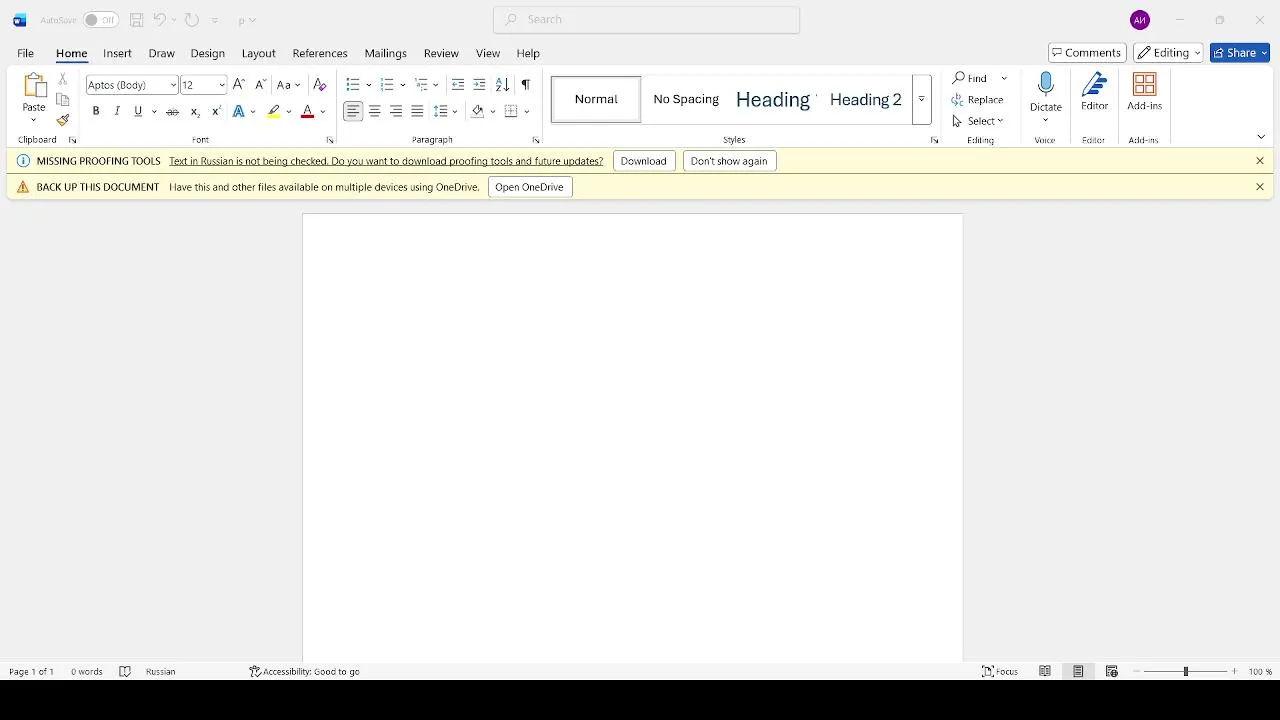Apply superscript formatting
This screenshot has height=720, width=1280.
coord(216,112)
